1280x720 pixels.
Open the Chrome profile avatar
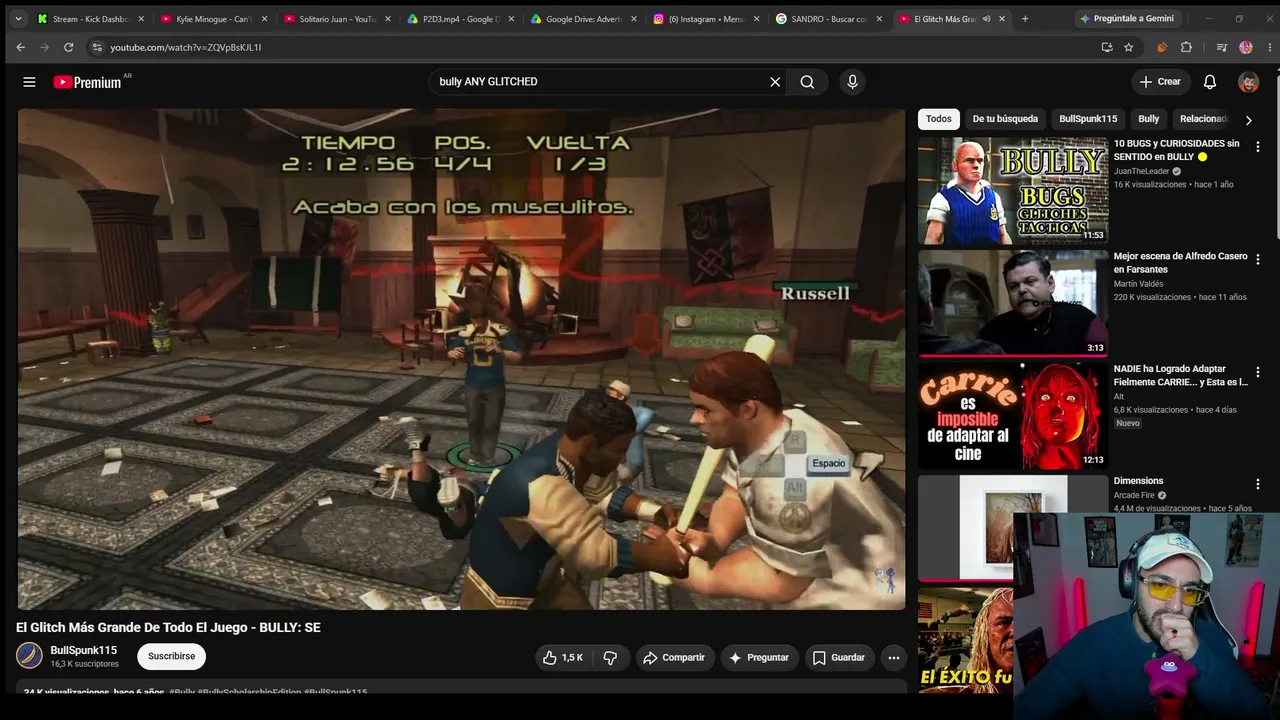click(1246, 47)
